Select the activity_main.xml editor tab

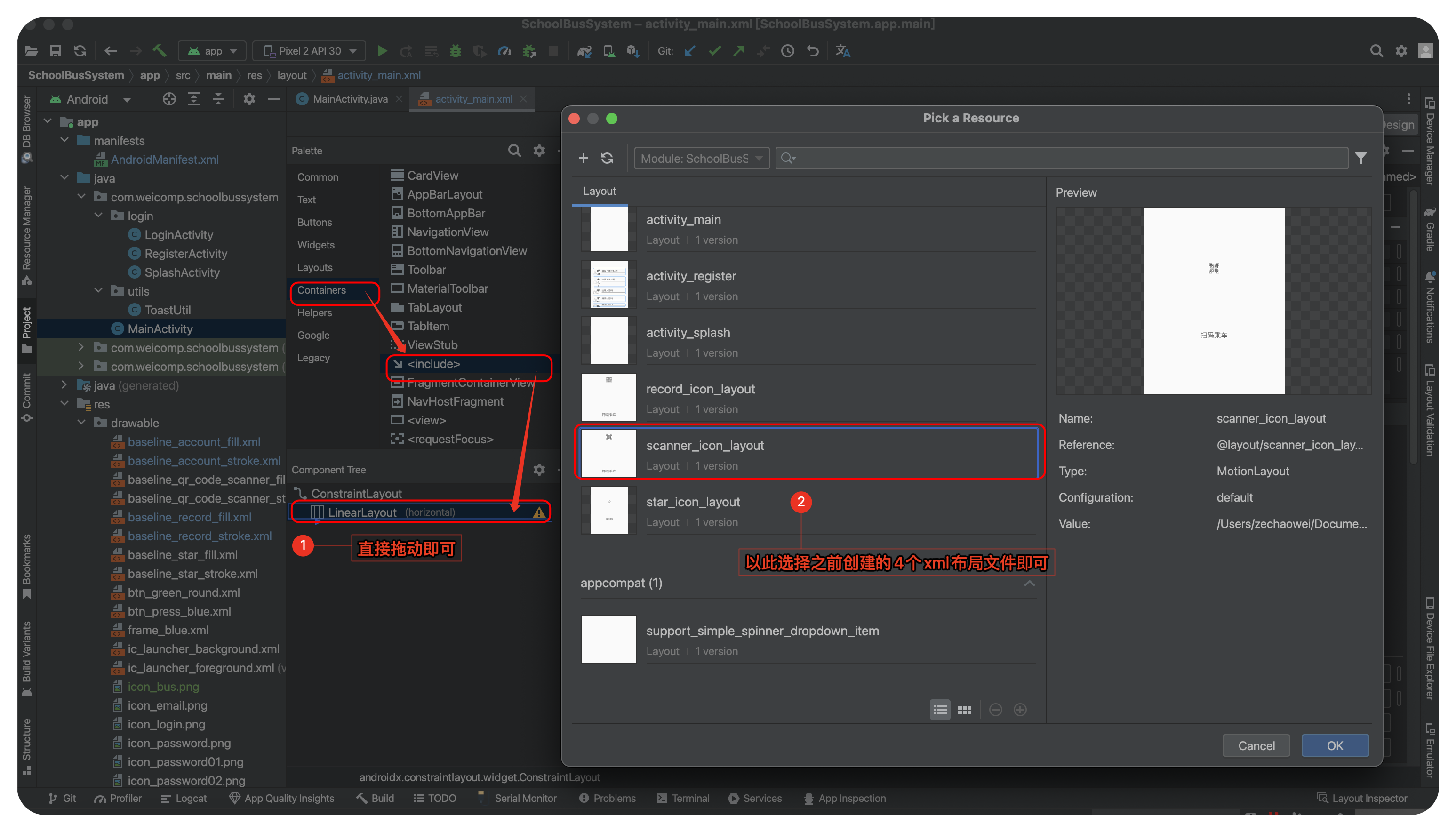coord(472,99)
